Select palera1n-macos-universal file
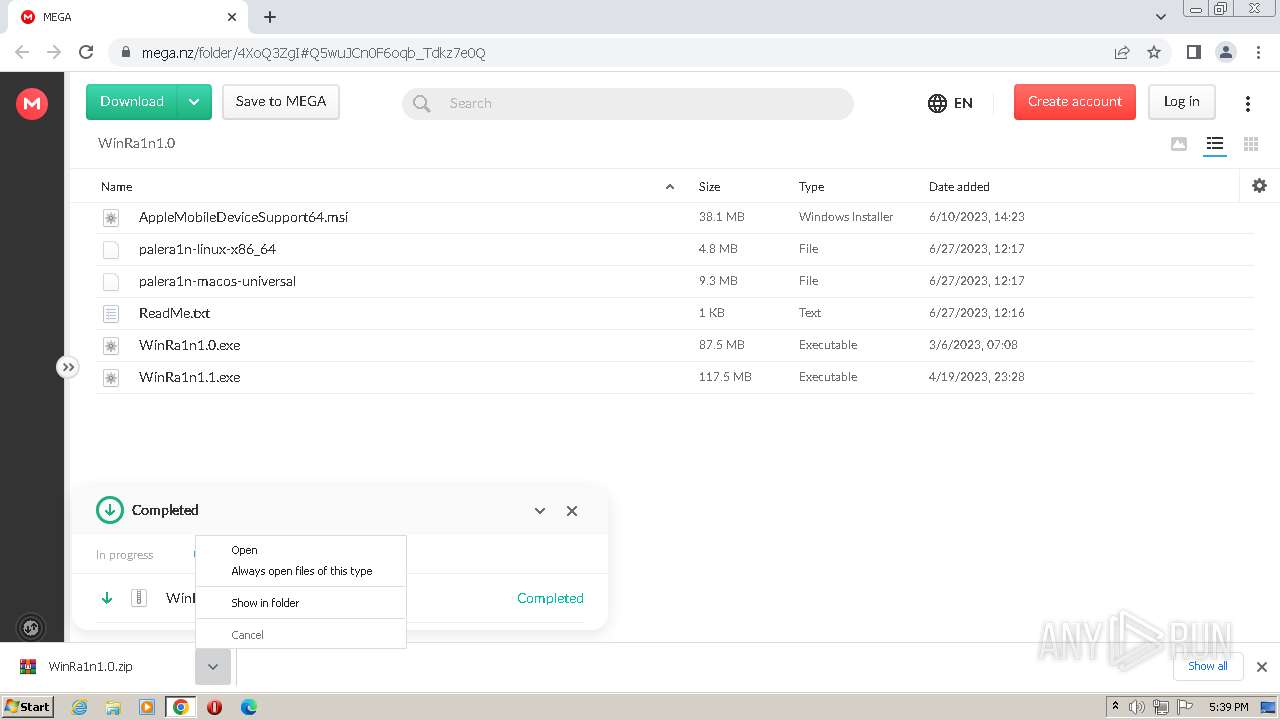1280x720 pixels. (x=675, y=281)
